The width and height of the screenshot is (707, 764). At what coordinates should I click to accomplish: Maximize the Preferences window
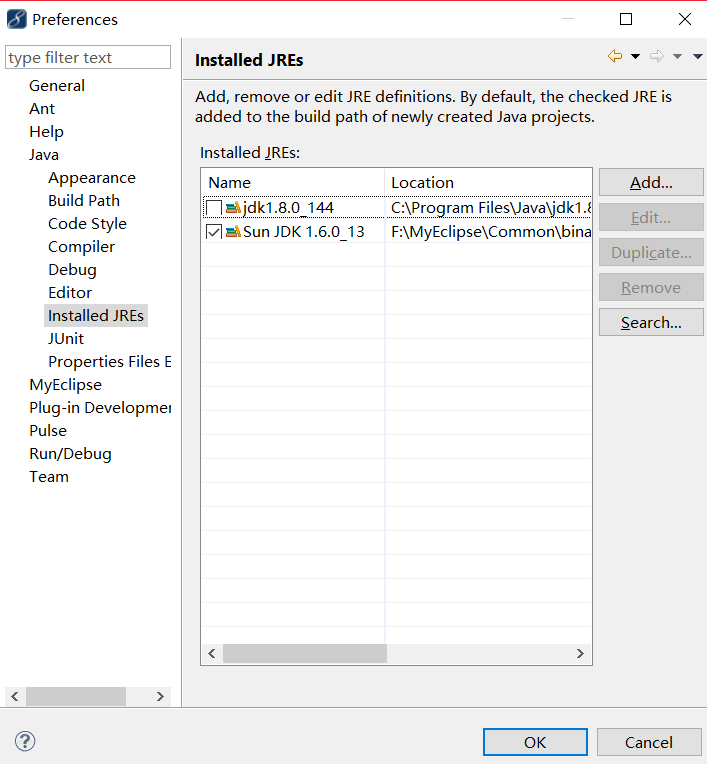coord(626,19)
